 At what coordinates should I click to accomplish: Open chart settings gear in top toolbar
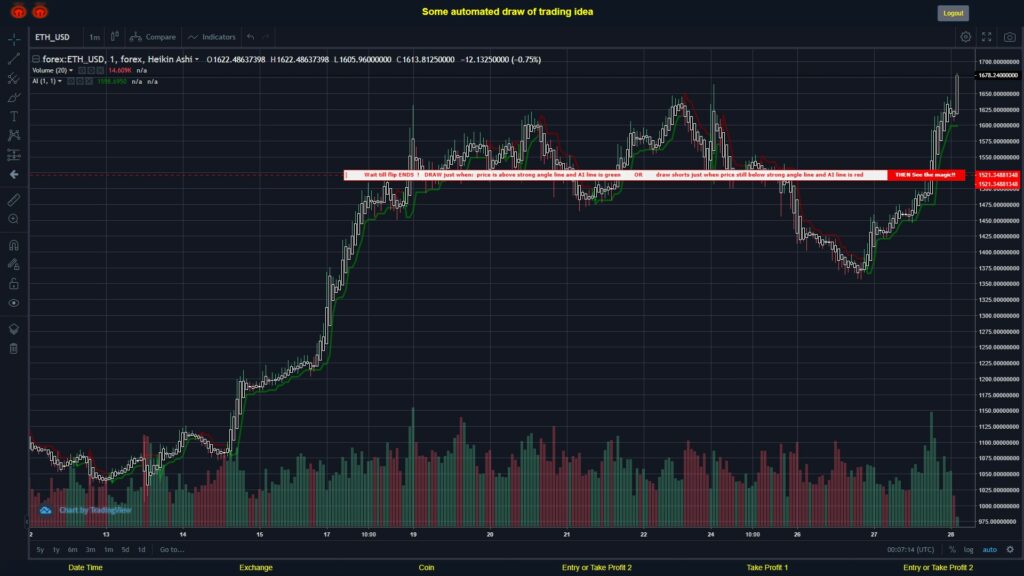click(x=965, y=37)
